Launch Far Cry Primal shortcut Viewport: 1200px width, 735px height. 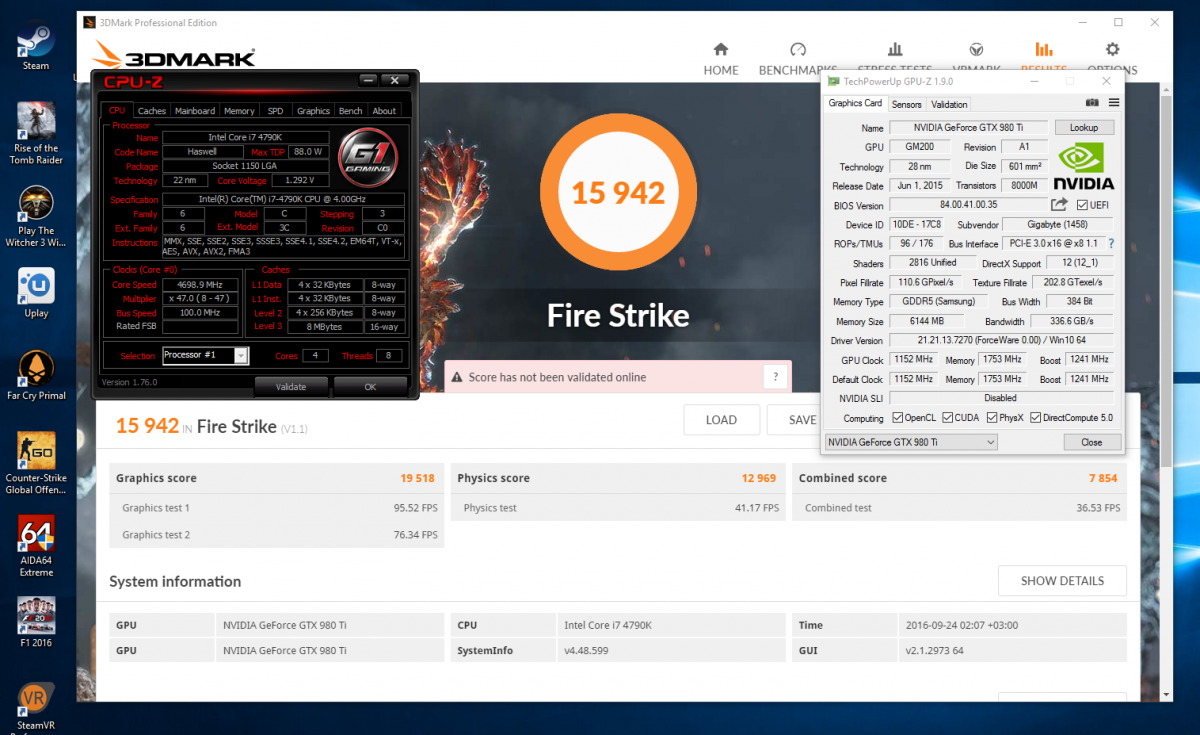36,376
